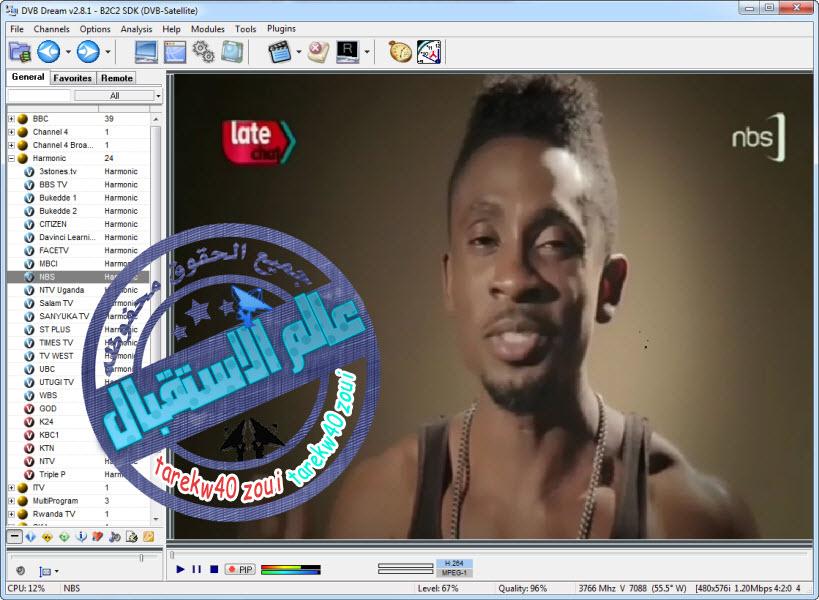Switch to the Favorites tab

click(73, 78)
